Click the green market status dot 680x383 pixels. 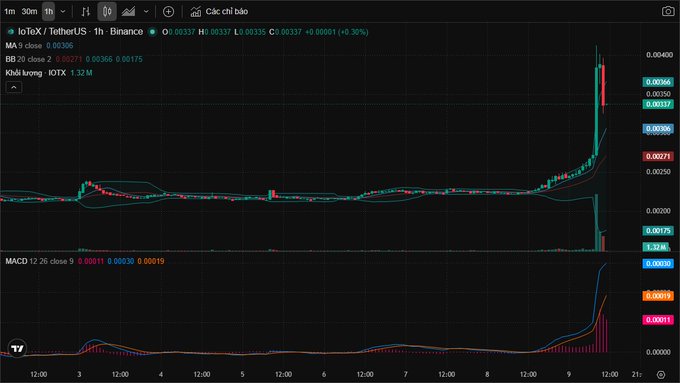click(x=152, y=32)
